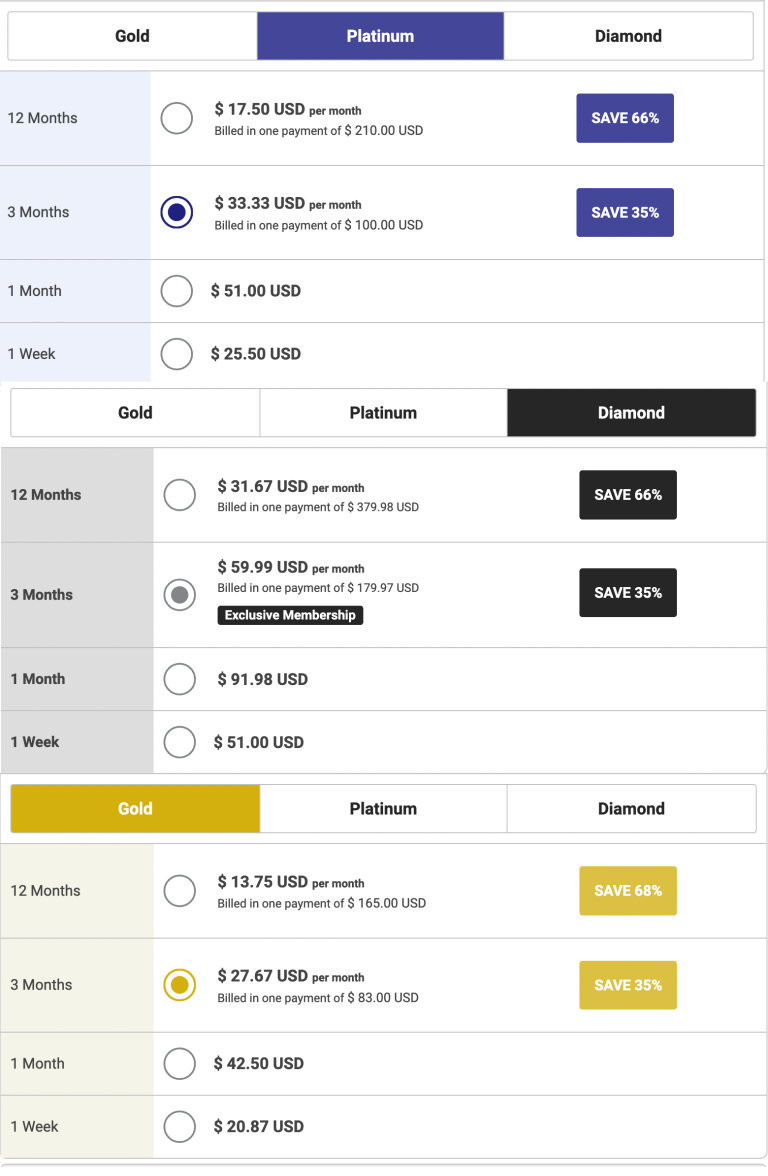Click the blue SAVE 66% badge
The height and width of the screenshot is (1176, 768).
[625, 118]
